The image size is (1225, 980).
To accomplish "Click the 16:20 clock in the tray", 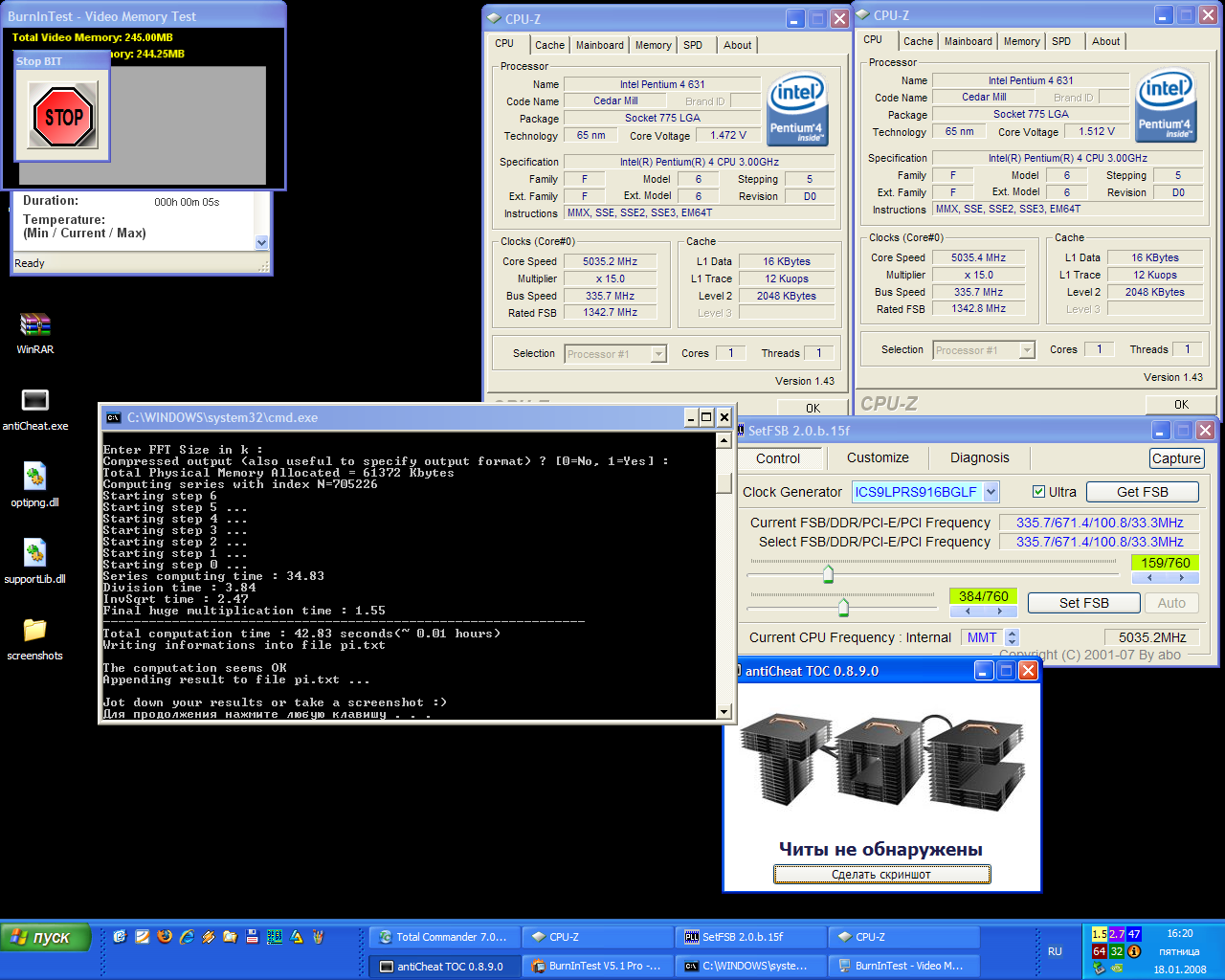I will 1179,933.
